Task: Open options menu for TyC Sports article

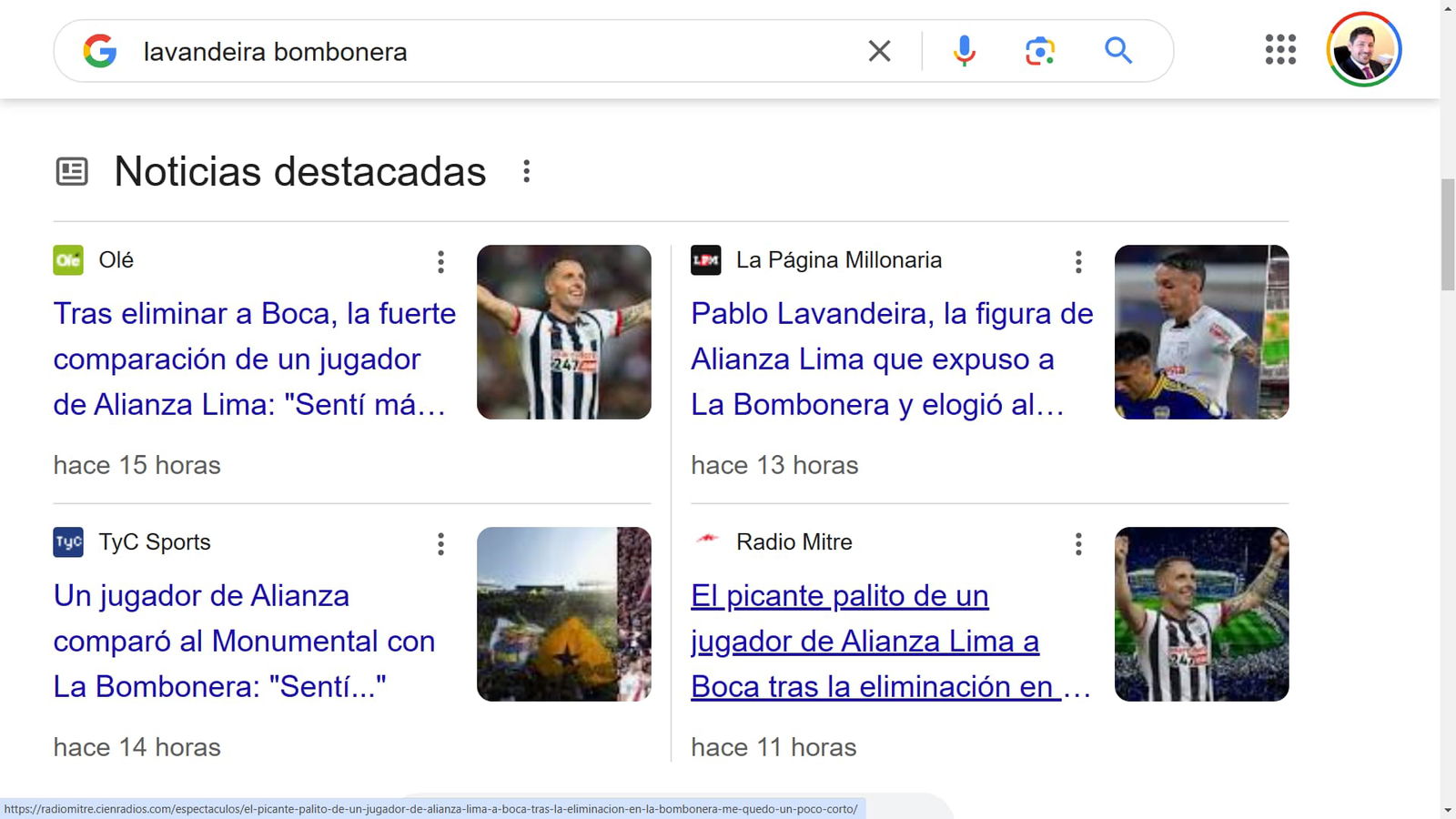Action: 440,544
